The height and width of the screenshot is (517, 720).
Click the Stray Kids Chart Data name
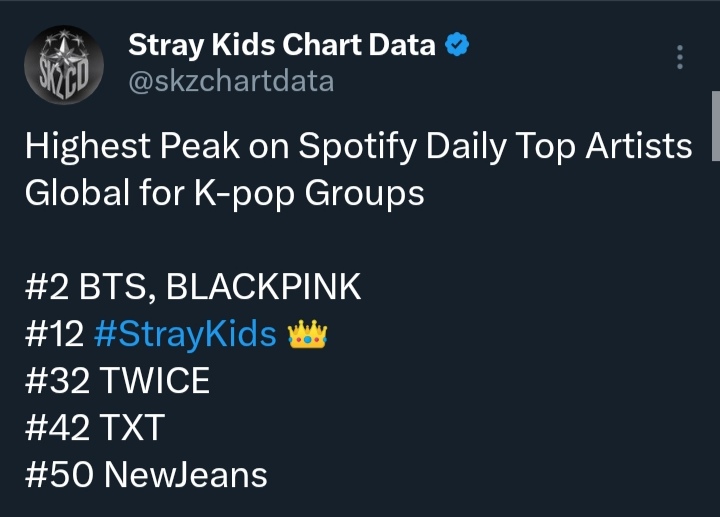[x=281, y=45]
